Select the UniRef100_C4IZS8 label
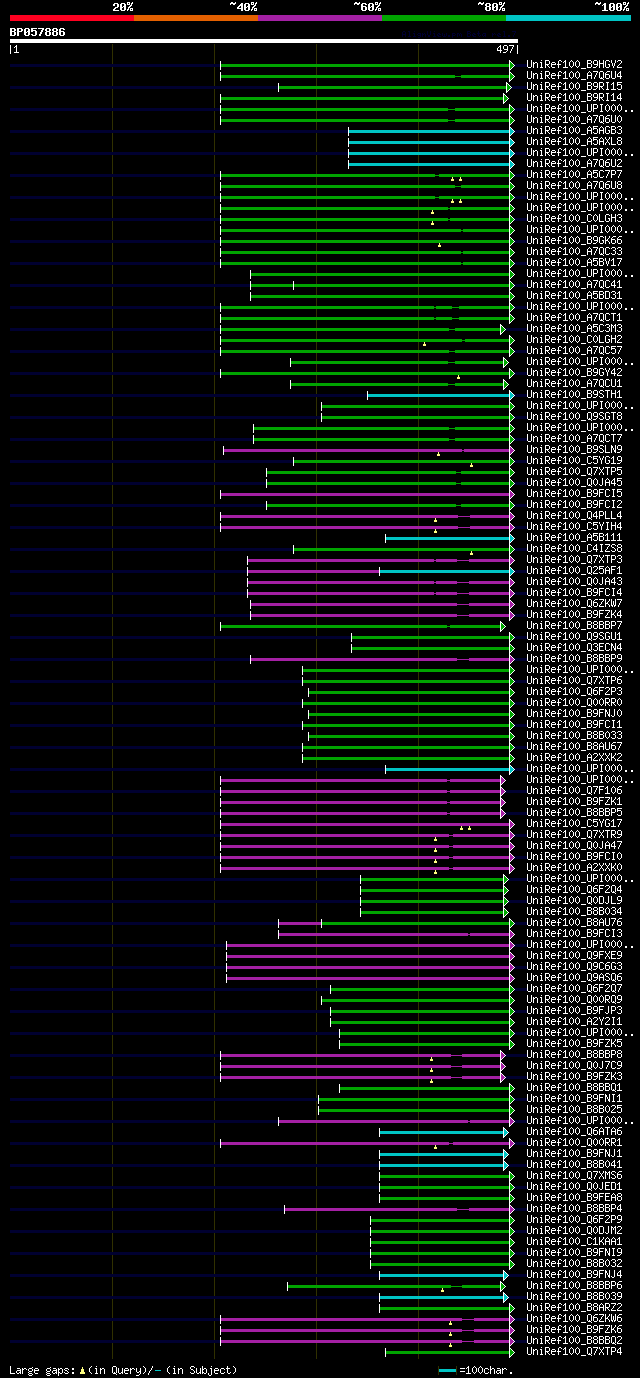This screenshot has width=640, height=1378. (x=574, y=548)
